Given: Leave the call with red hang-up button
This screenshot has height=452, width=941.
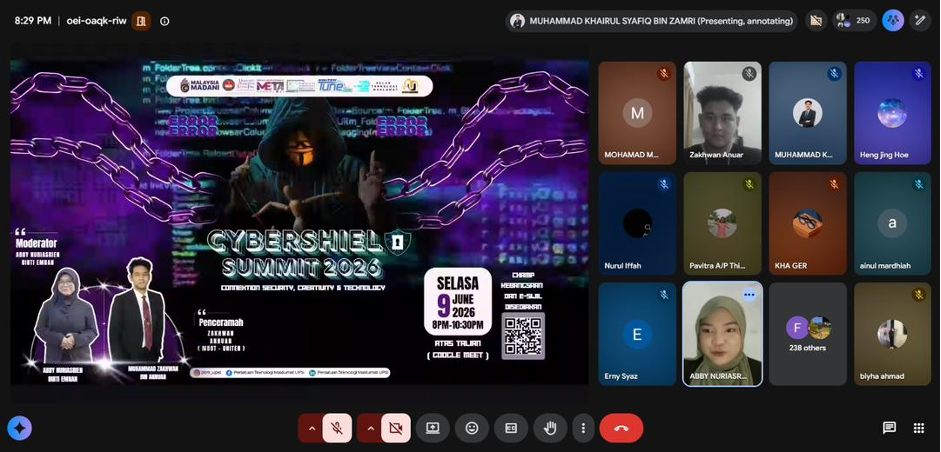Looking at the screenshot, I should (621, 428).
